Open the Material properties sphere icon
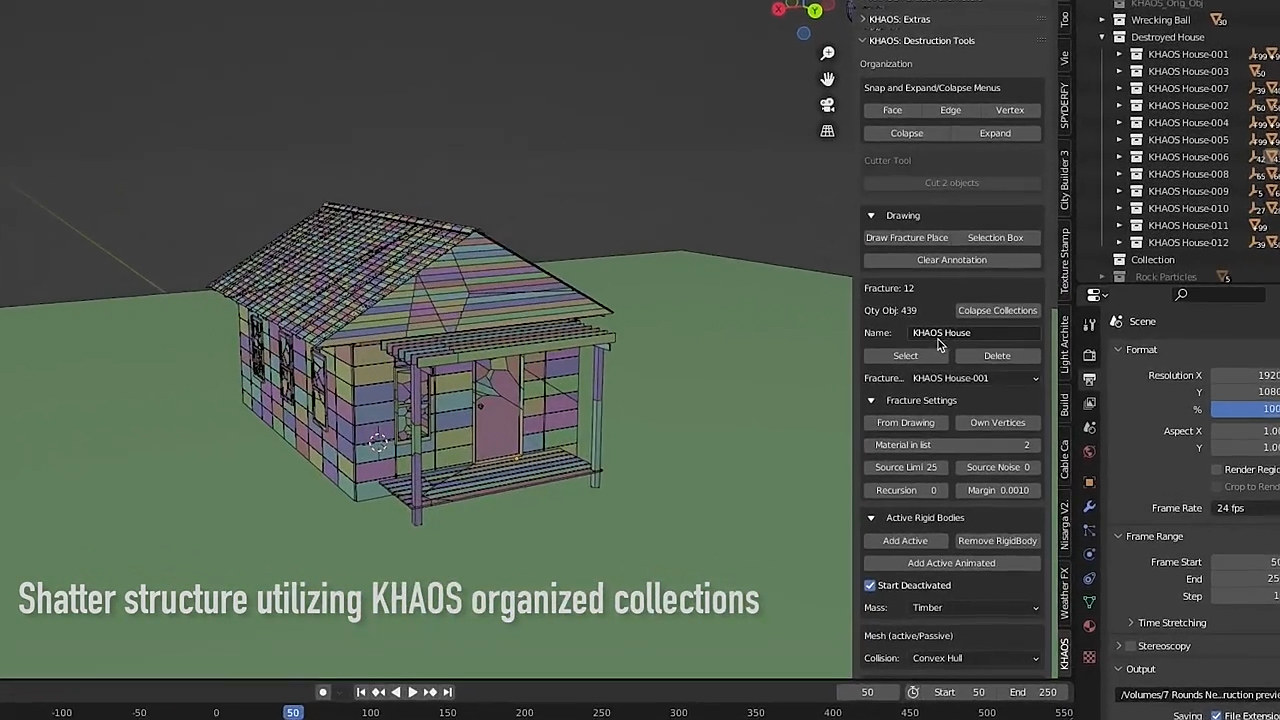The height and width of the screenshot is (720, 1280). click(1089, 627)
